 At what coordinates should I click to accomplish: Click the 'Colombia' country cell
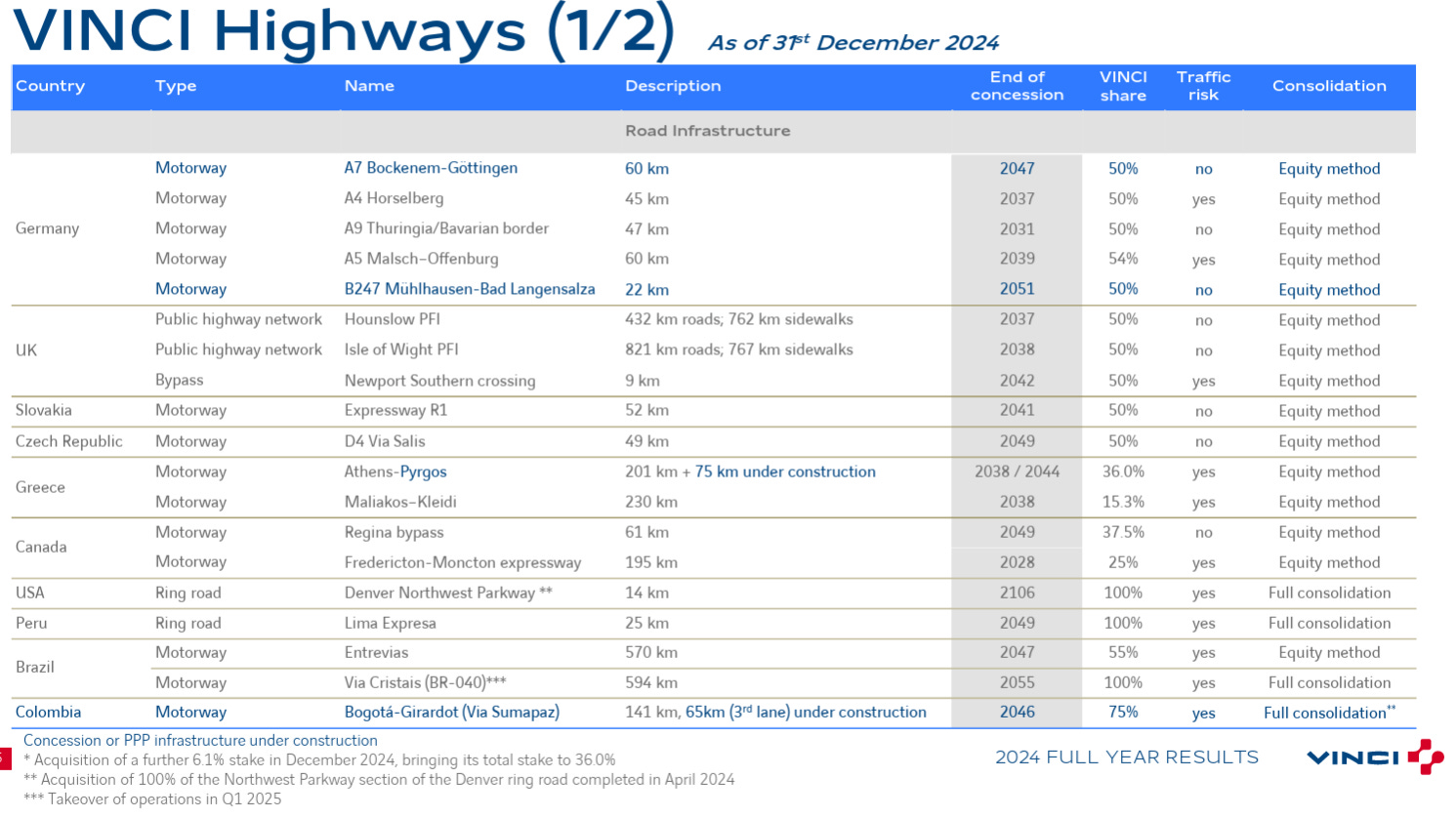[x=48, y=712]
